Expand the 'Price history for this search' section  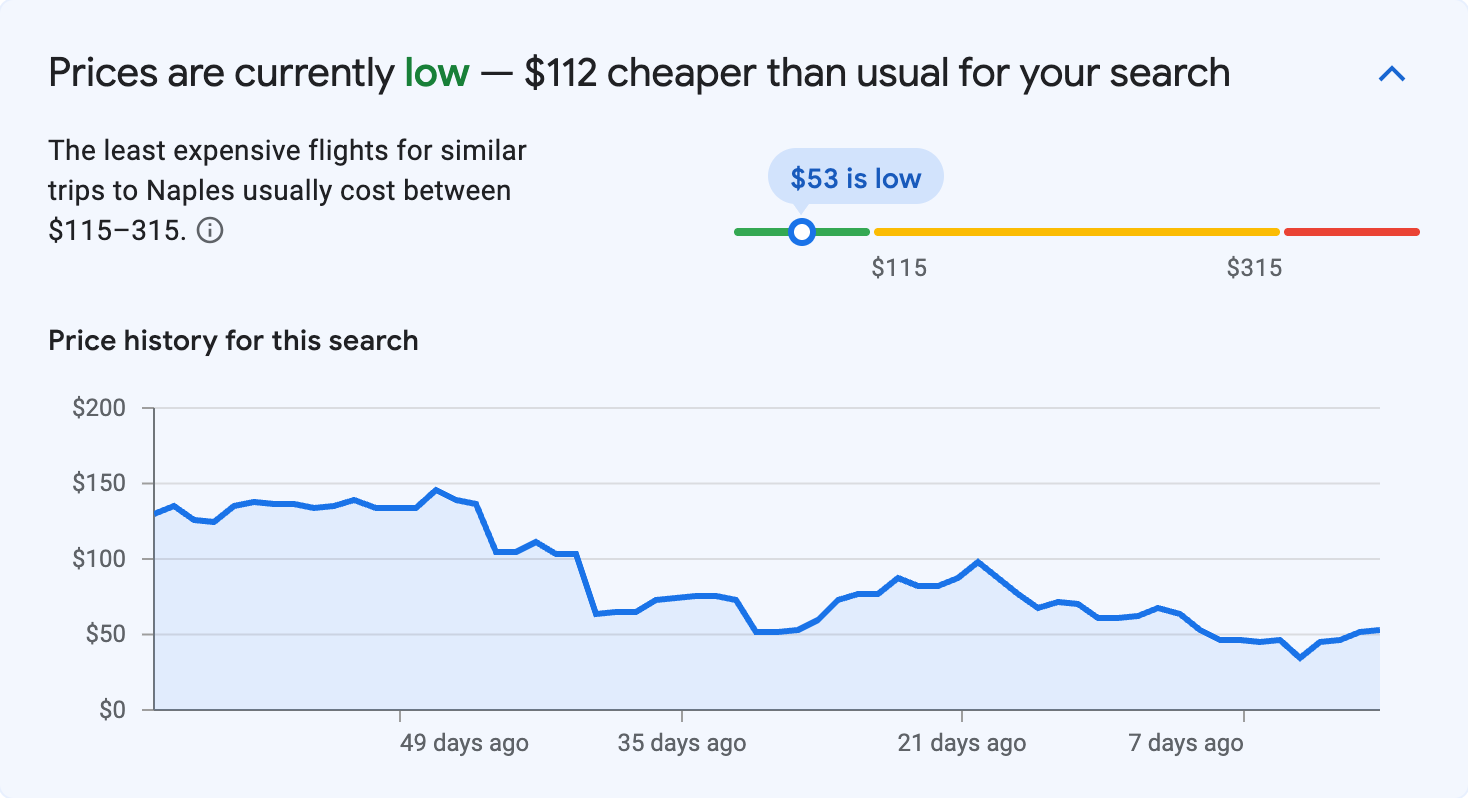(x=232, y=341)
